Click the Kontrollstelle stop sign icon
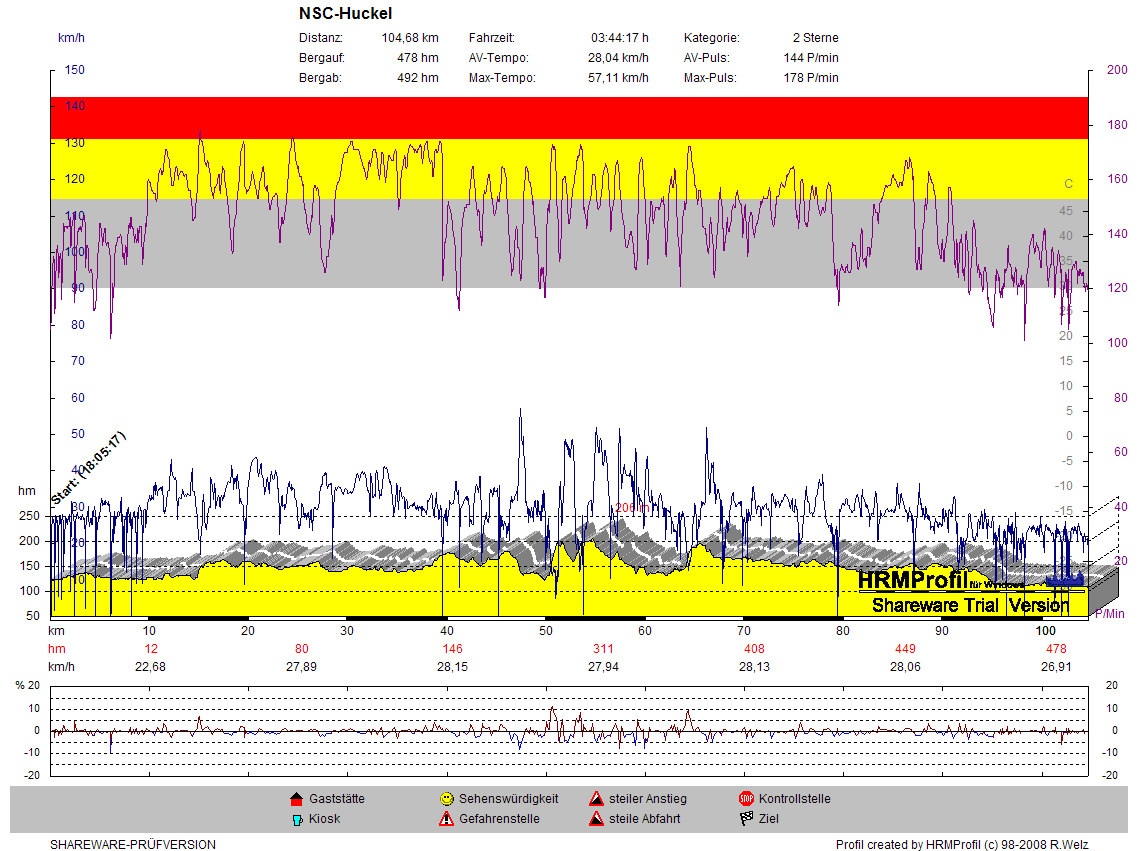 pyautogui.click(x=746, y=799)
